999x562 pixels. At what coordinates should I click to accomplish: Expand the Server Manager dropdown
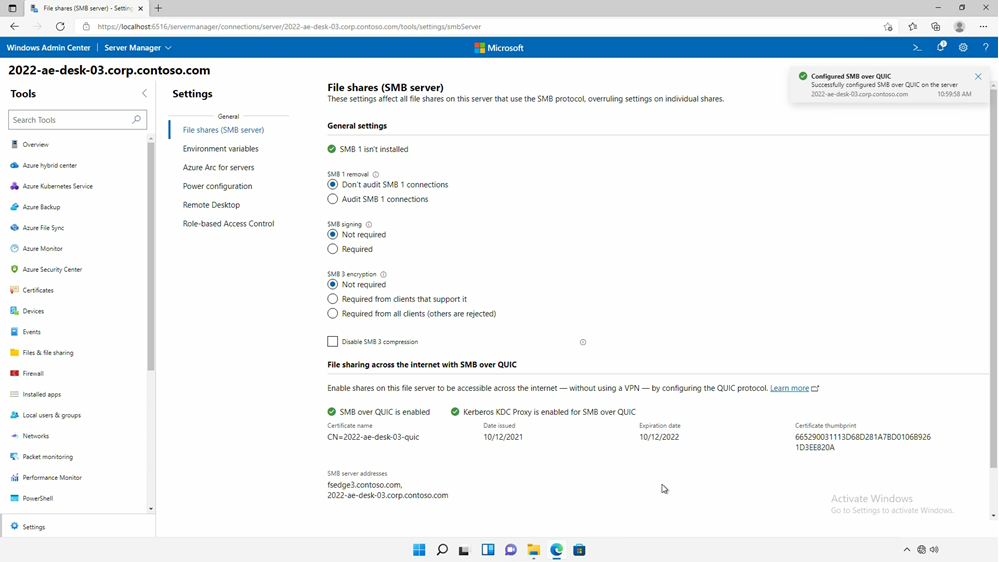(138, 48)
